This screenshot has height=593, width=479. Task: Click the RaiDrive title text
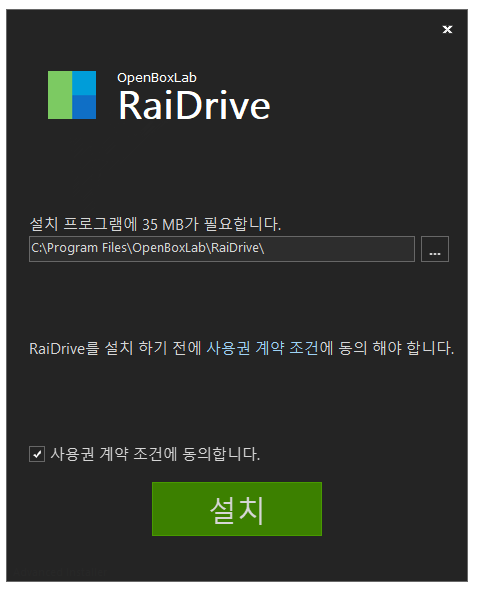[194, 105]
